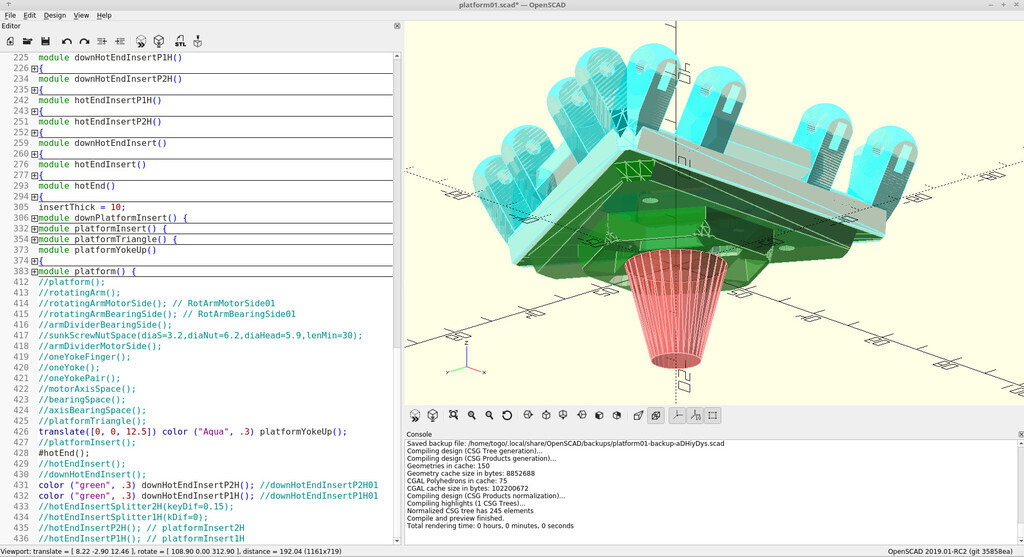Click Render icon in the viewer toolbar
Image resolution: width=1024 pixels, height=557 pixels.
pos(432,415)
